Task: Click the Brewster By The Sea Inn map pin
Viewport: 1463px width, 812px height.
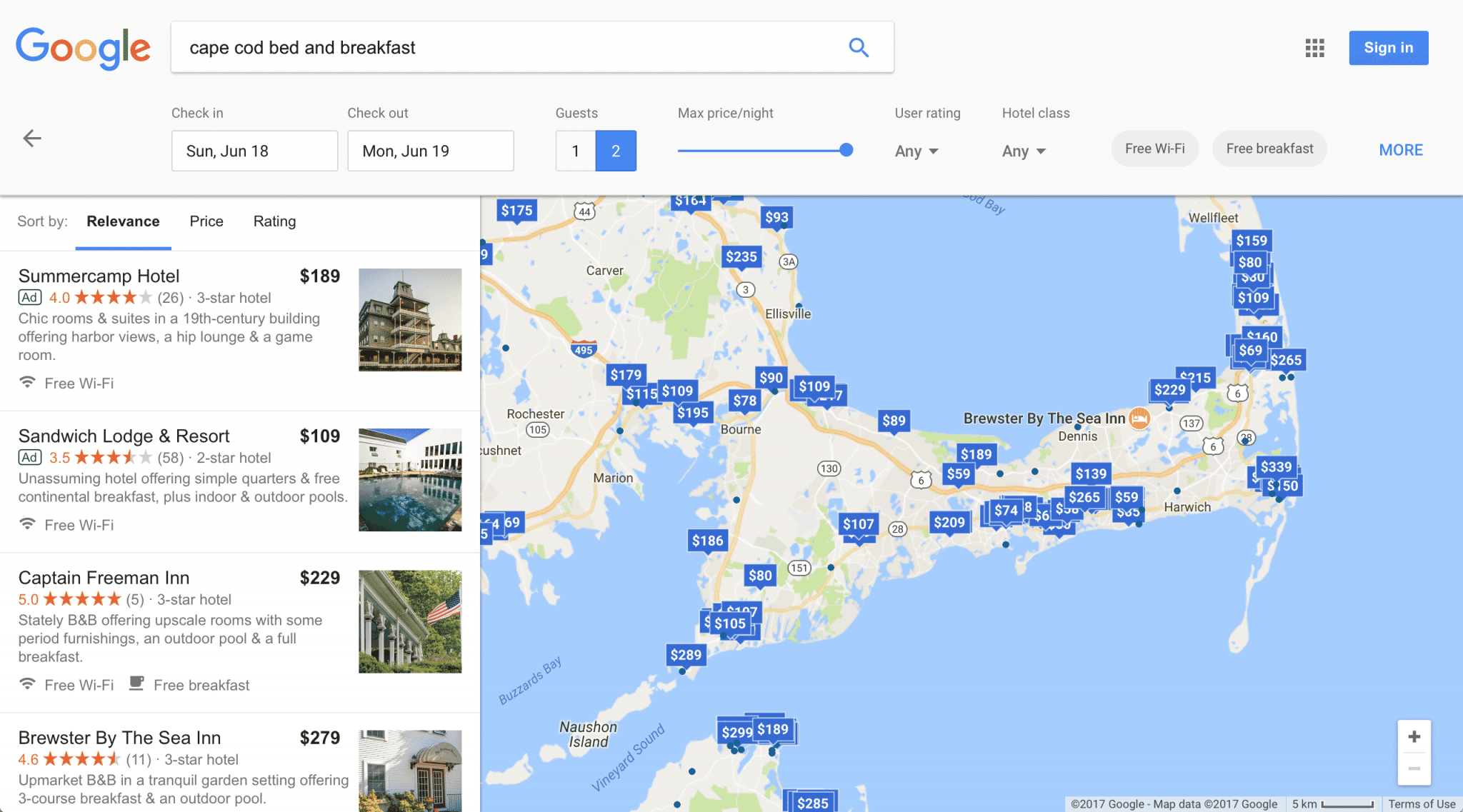Action: tap(1139, 418)
